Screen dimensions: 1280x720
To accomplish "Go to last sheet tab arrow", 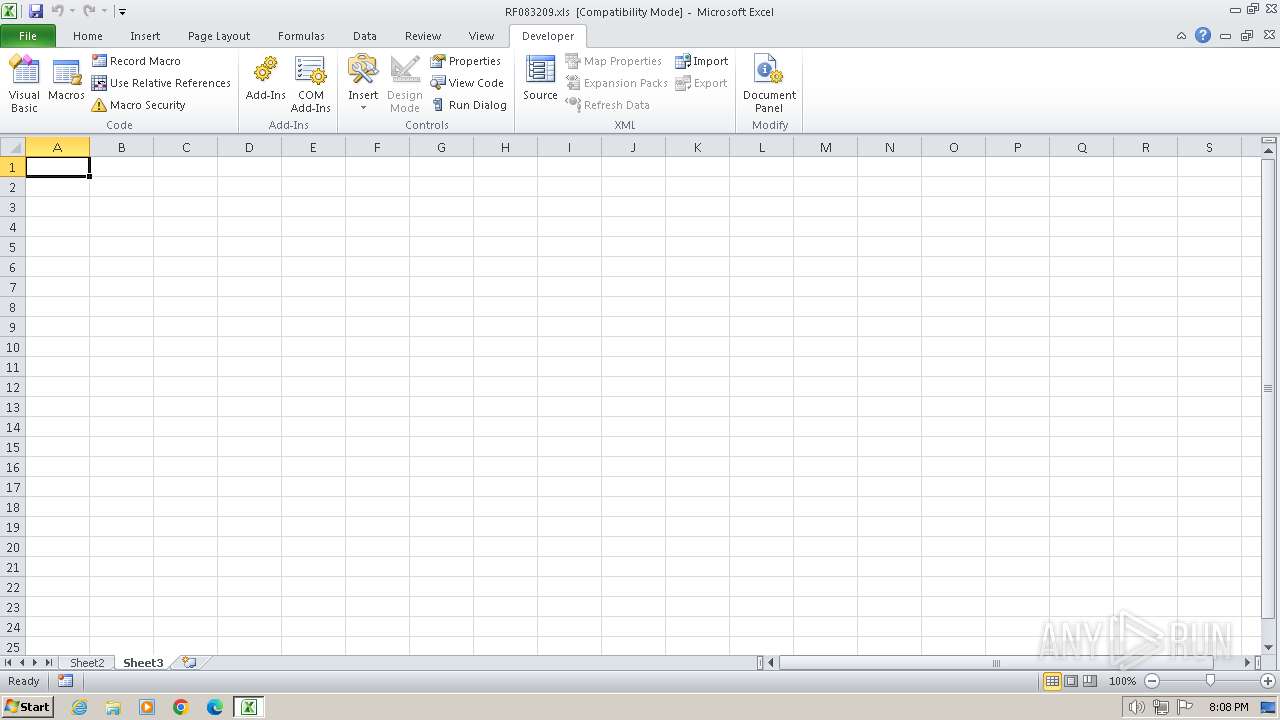I will coord(48,663).
